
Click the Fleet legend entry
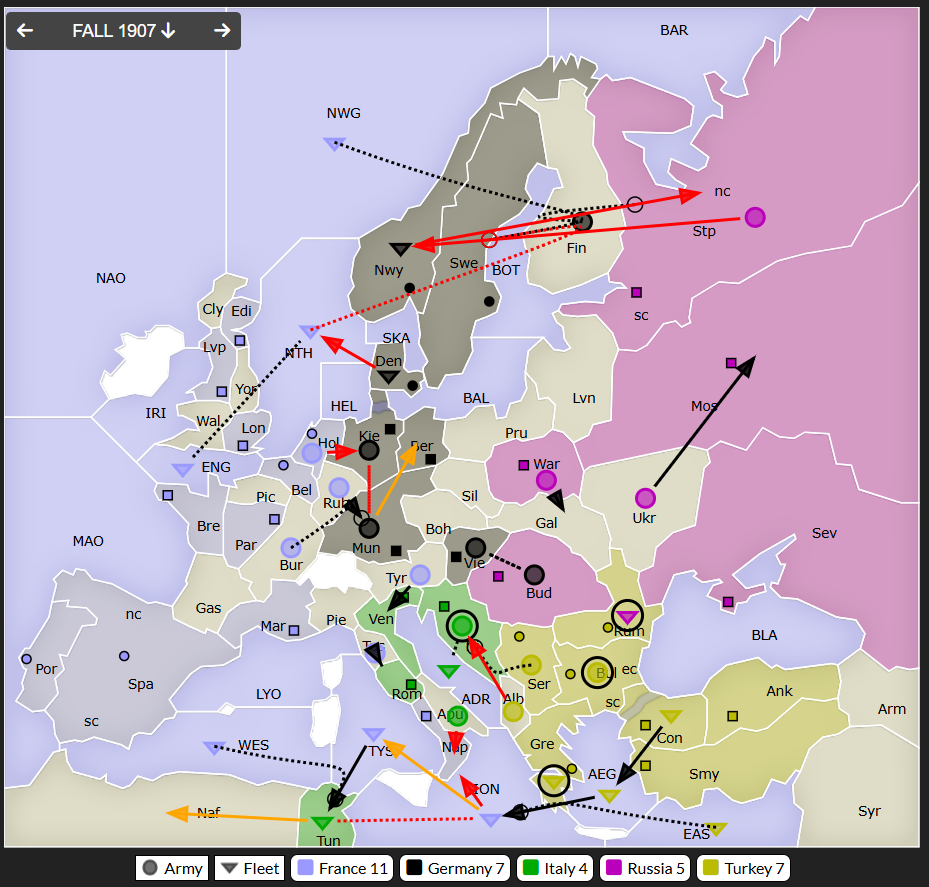[249, 868]
